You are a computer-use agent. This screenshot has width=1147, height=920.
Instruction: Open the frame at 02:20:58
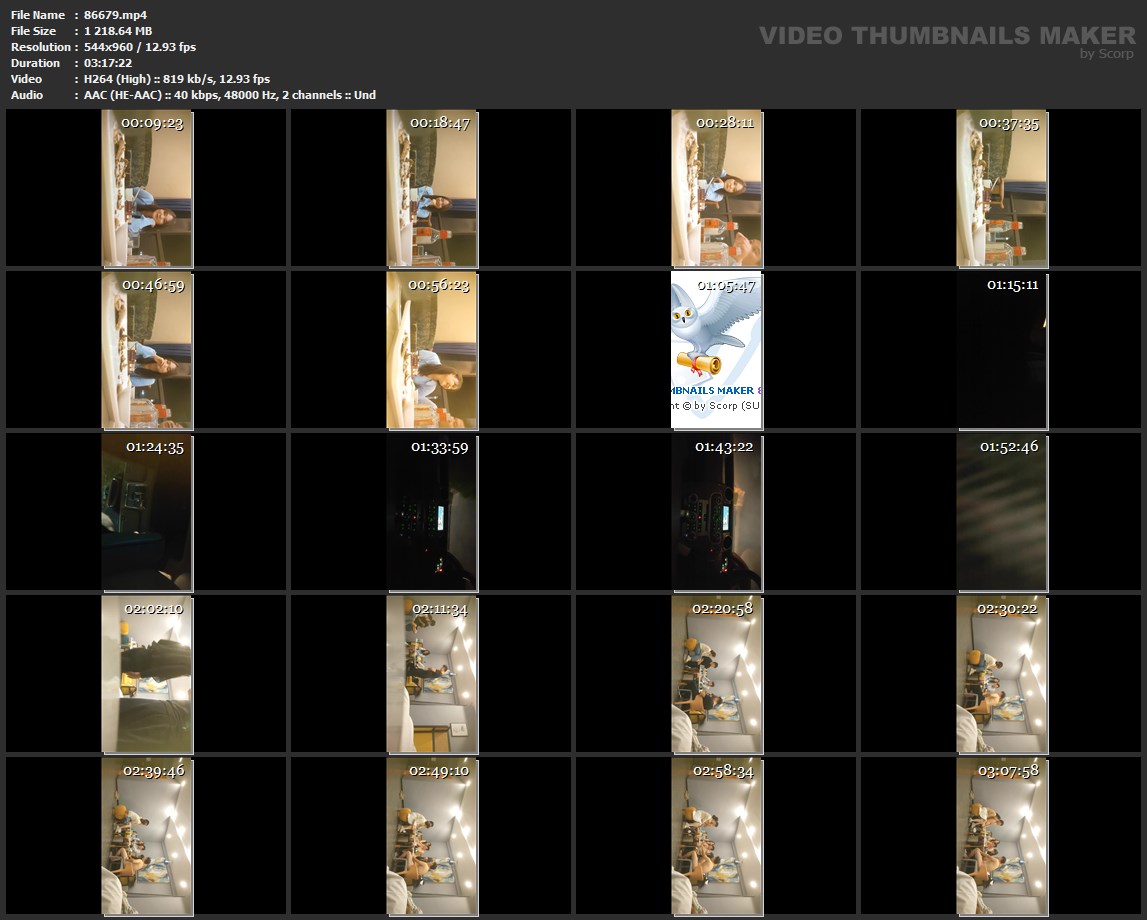[x=716, y=674]
